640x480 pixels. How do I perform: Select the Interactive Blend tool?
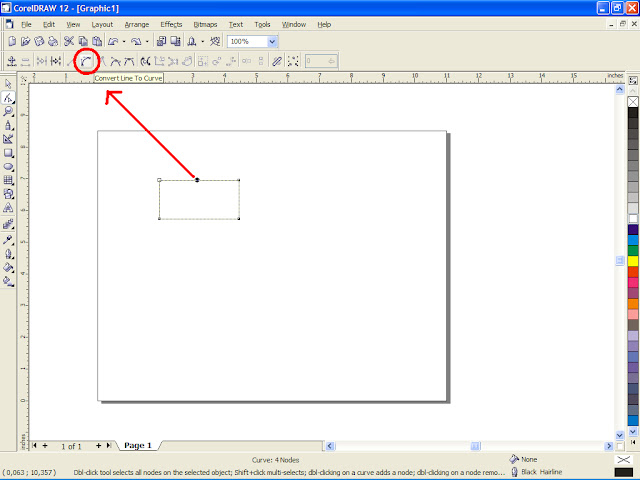pyautogui.click(x=8, y=224)
